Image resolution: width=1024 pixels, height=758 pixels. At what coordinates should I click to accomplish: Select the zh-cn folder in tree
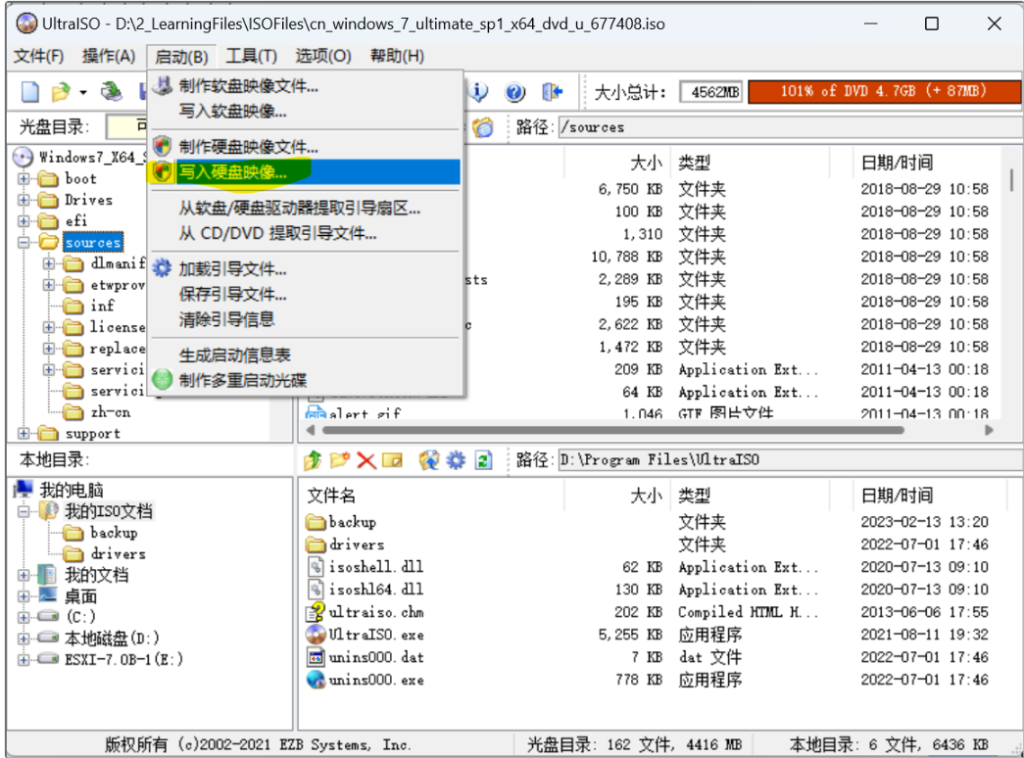(110, 412)
